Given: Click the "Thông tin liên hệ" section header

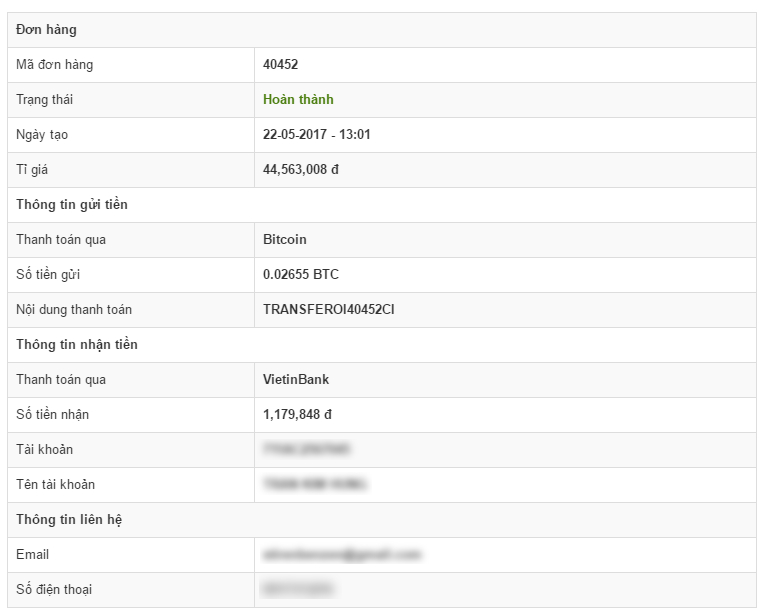Looking at the screenshot, I should (69, 520).
